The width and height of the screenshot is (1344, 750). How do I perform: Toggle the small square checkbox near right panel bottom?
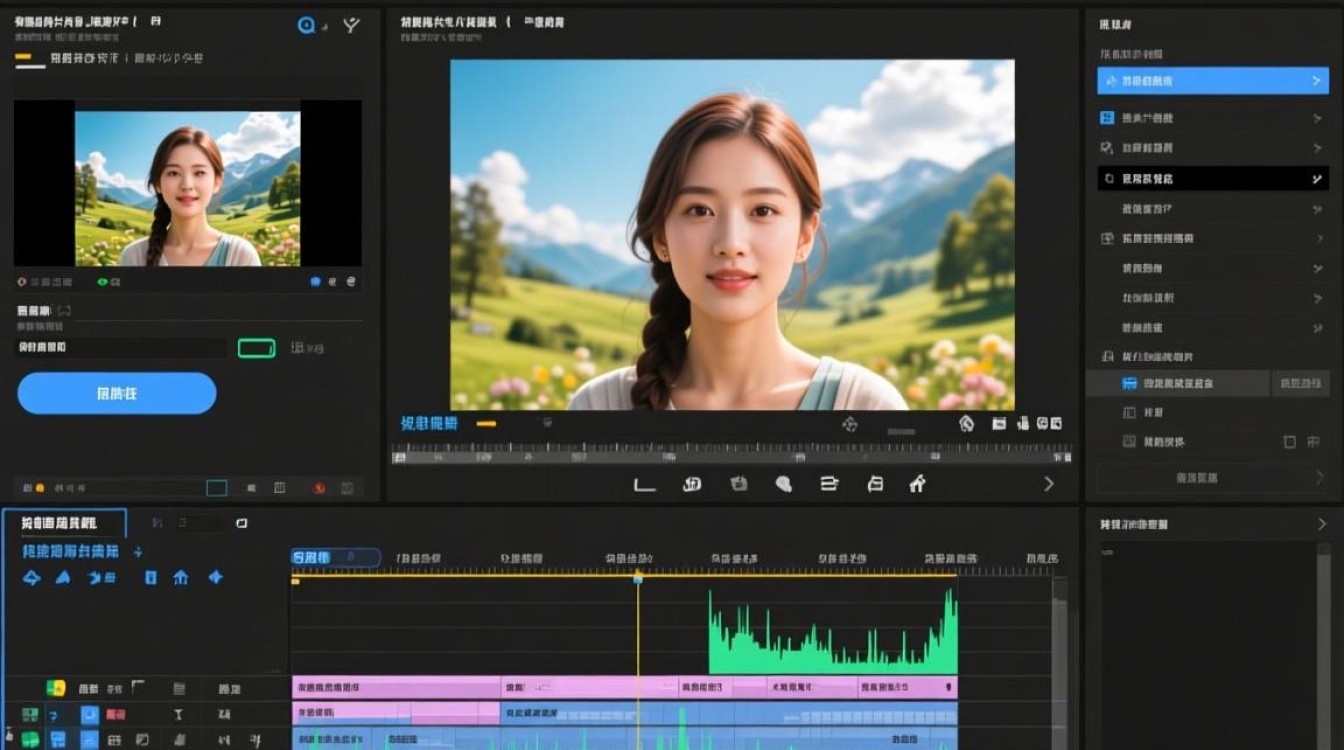coord(1289,442)
